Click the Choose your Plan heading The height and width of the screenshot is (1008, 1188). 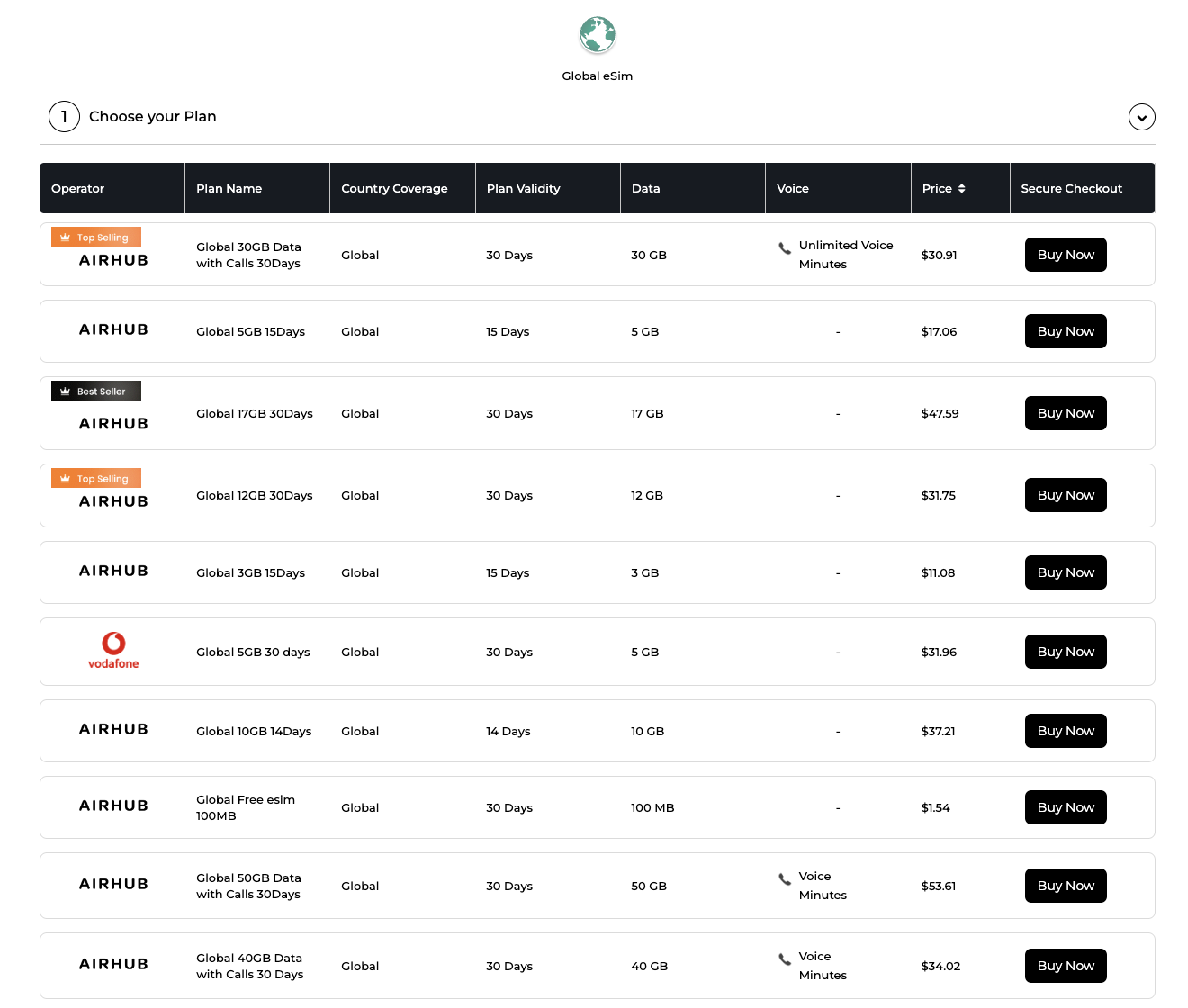point(153,117)
